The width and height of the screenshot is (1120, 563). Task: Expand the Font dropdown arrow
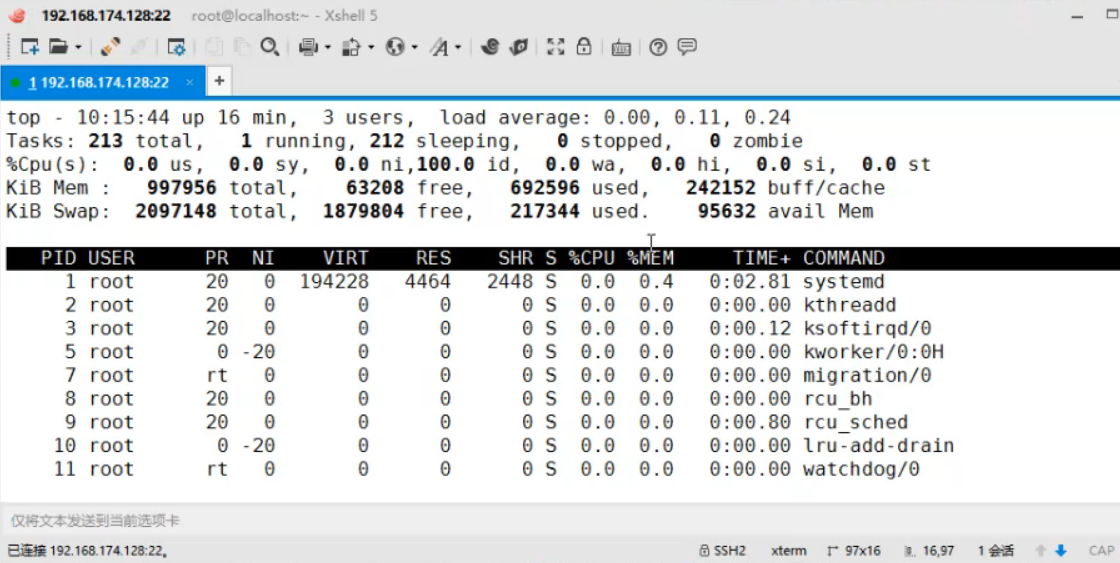click(x=458, y=48)
